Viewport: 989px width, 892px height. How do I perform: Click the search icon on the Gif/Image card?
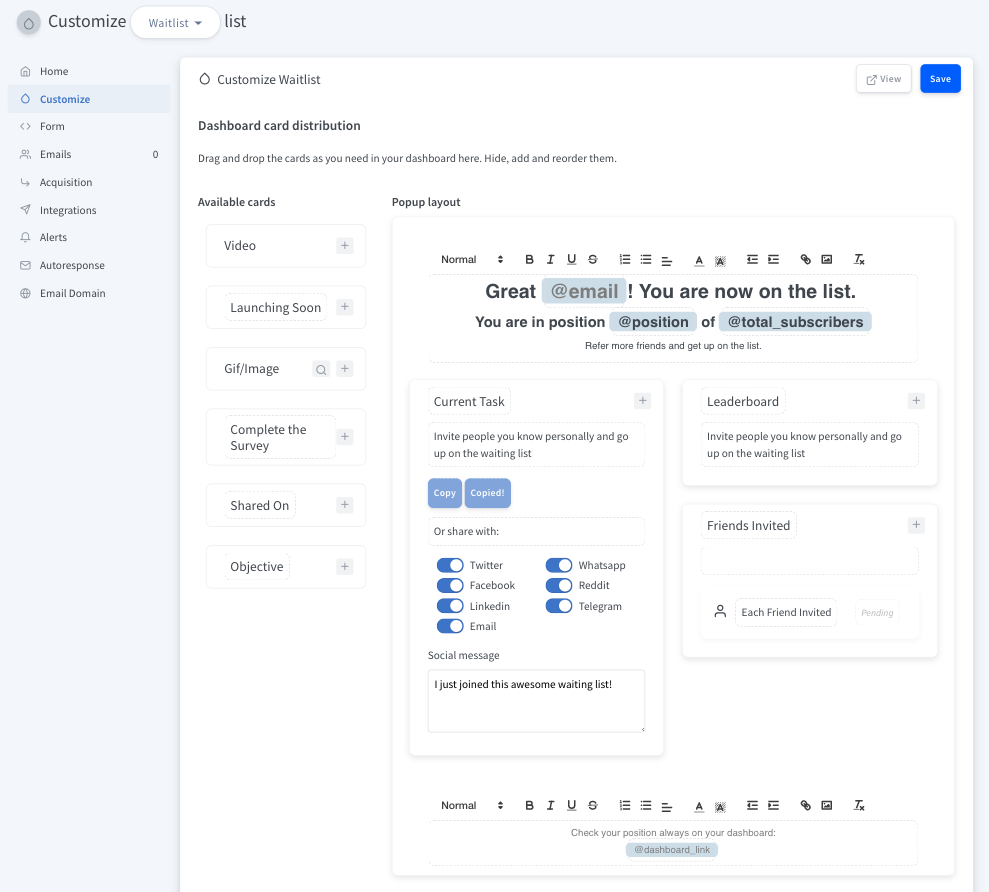click(x=322, y=368)
